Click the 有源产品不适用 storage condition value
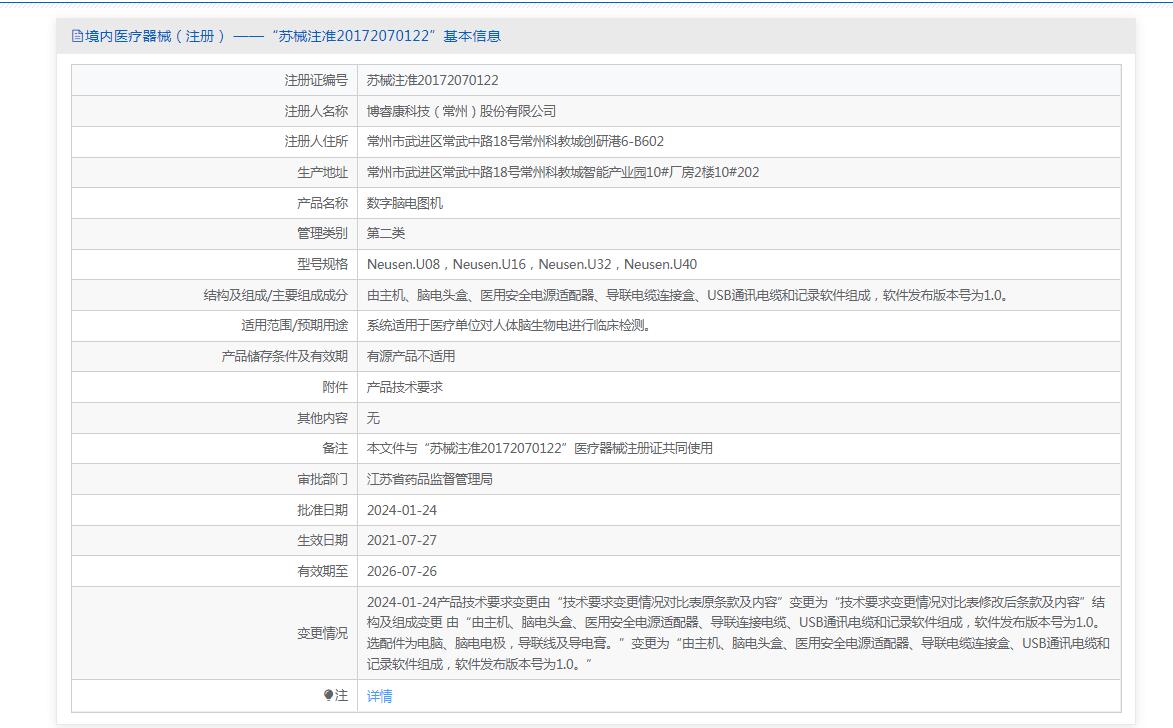This screenshot has width=1173, height=728. (410, 356)
